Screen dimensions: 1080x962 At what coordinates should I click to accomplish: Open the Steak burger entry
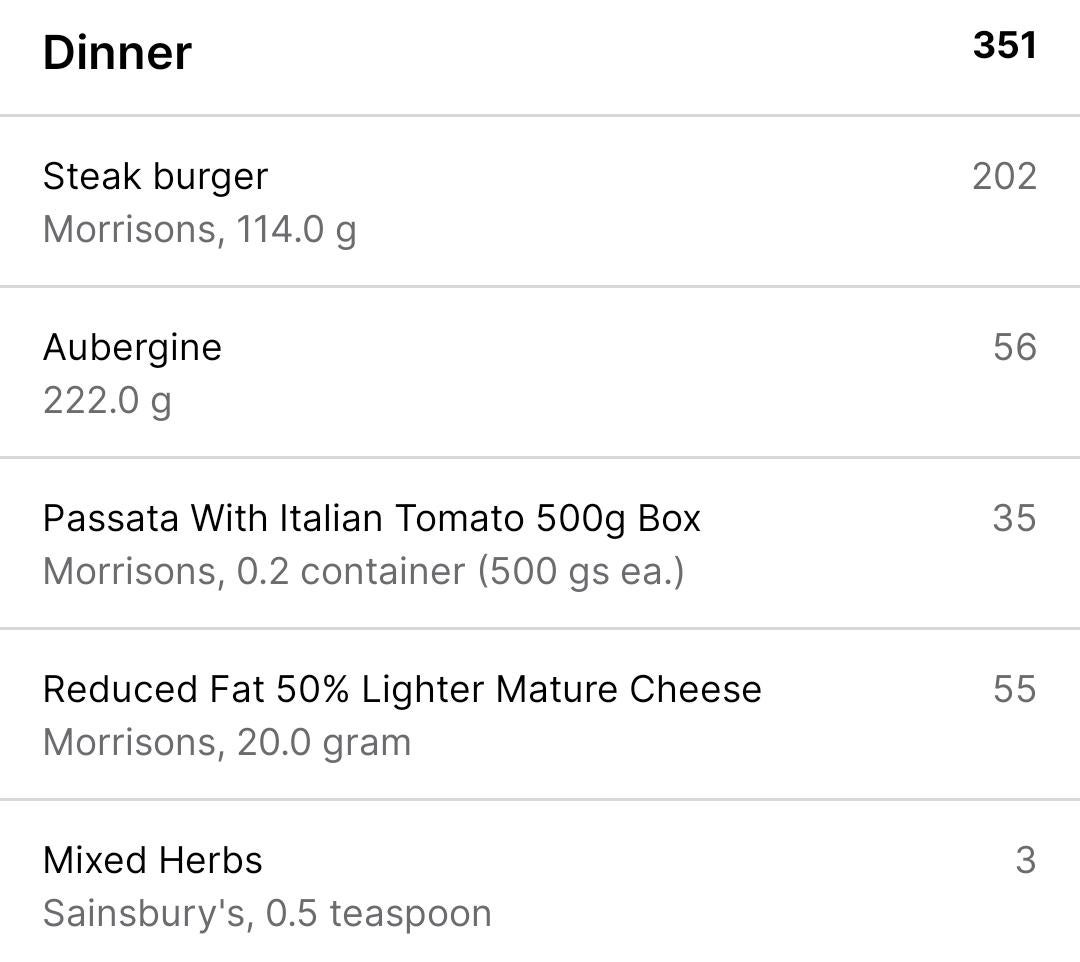pos(540,201)
